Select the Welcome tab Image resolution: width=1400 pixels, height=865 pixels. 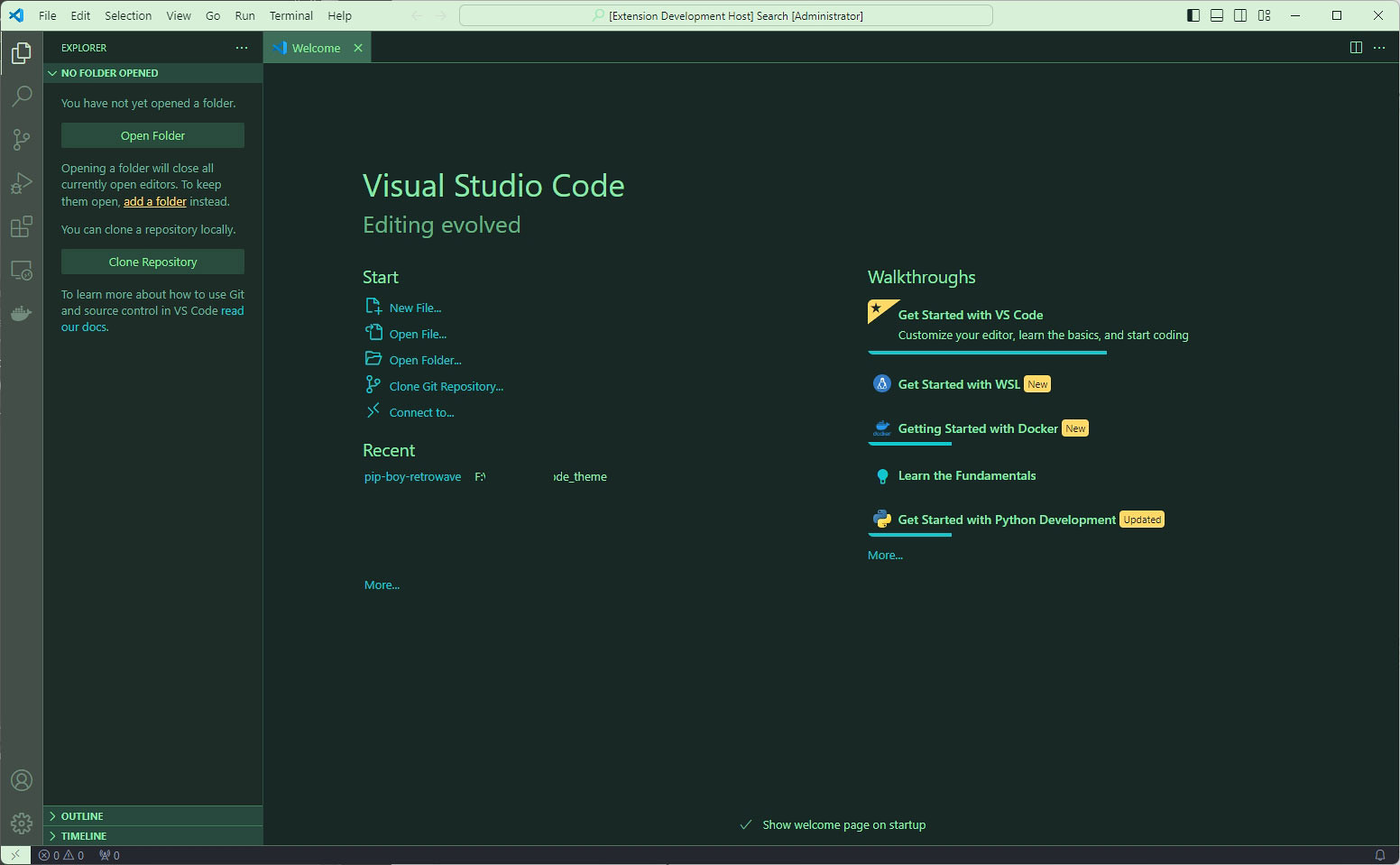coord(316,48)
